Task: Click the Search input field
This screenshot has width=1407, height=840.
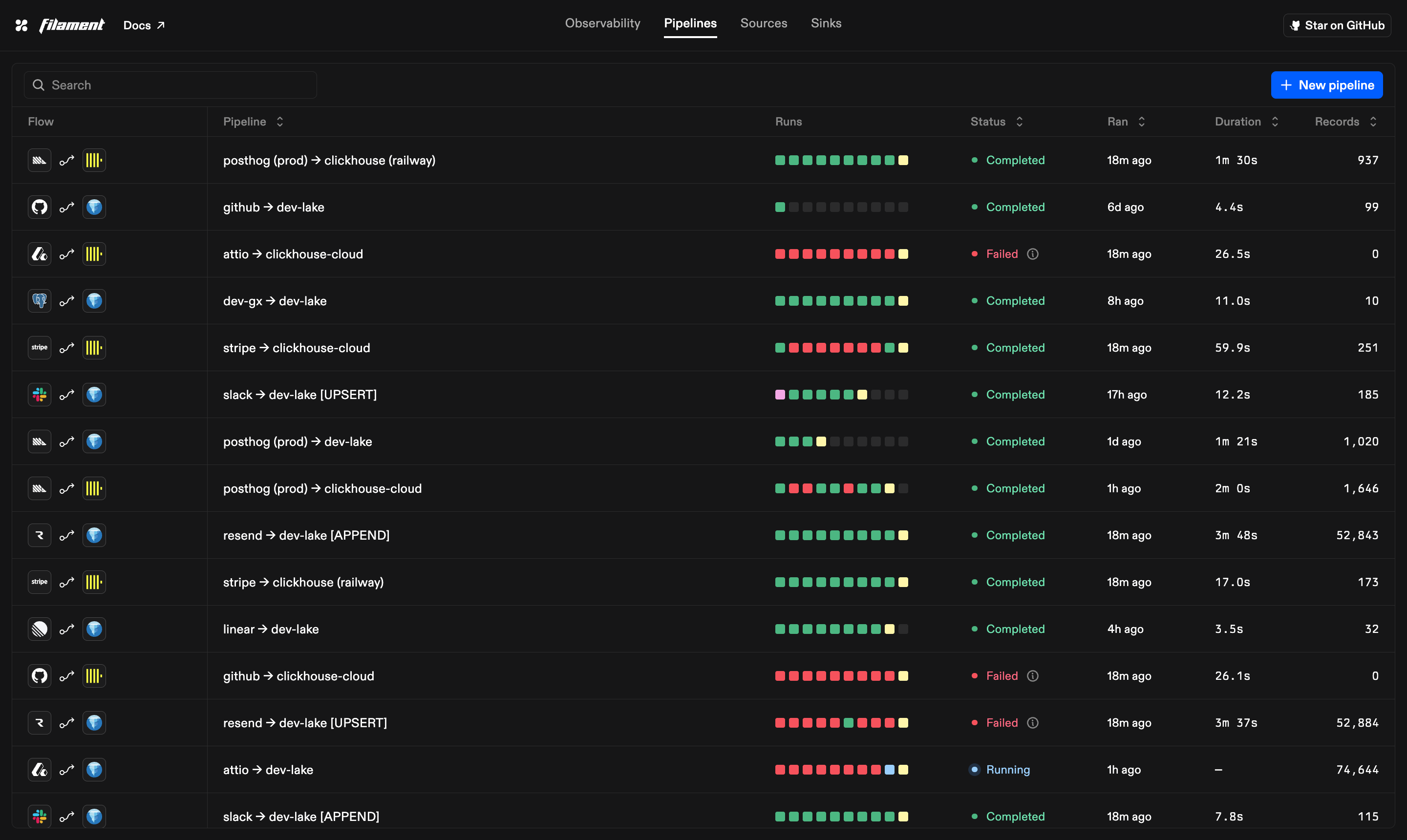Action: click(171, 85)
